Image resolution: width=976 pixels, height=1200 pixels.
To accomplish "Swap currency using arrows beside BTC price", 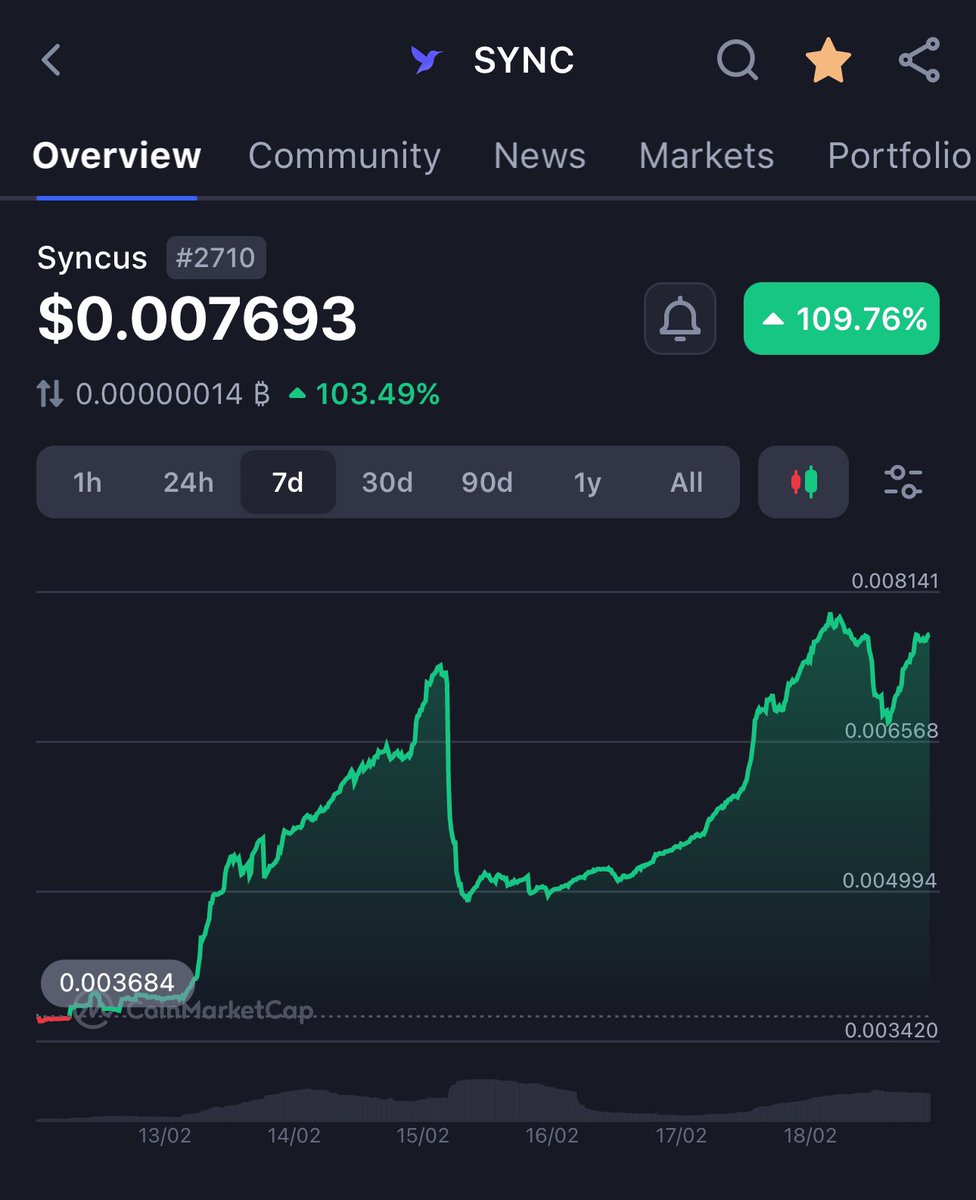I will pyautogui.click(x=50, y=394).
